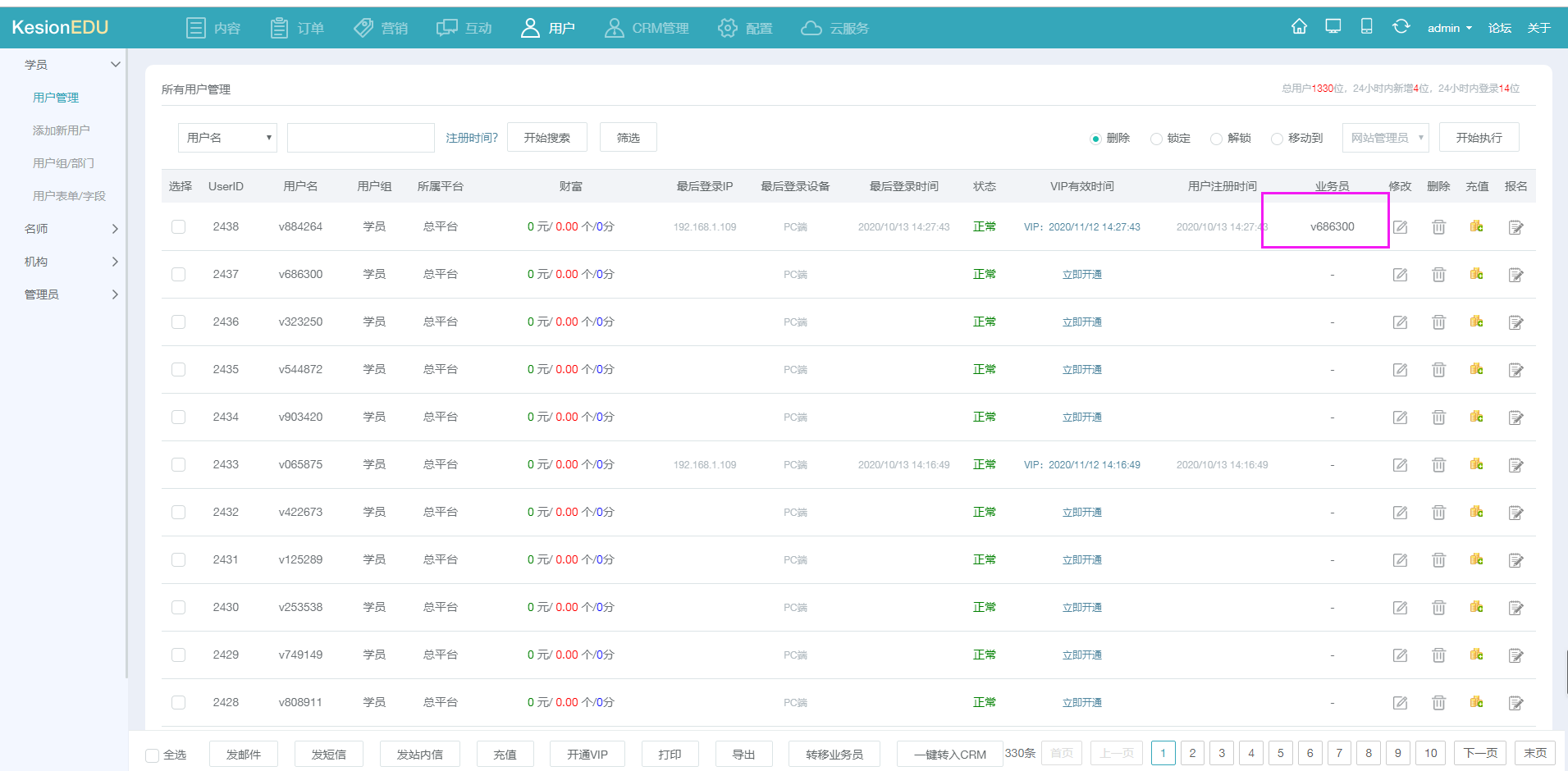
Task: Jump to page 5 in pagination
Action: pyautogui.click(x=1280, y=753)
